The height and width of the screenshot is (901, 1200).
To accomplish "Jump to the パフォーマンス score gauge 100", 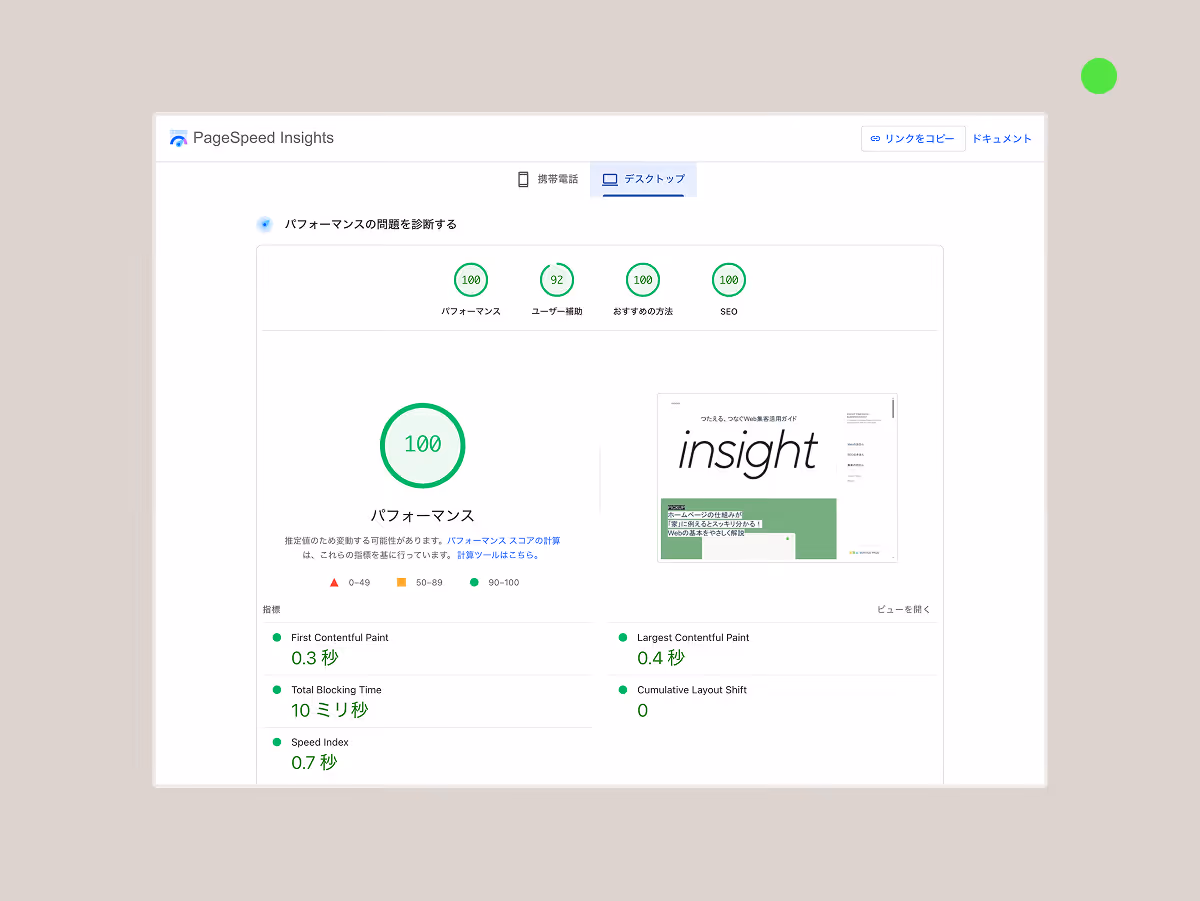I will pos(471,280).
